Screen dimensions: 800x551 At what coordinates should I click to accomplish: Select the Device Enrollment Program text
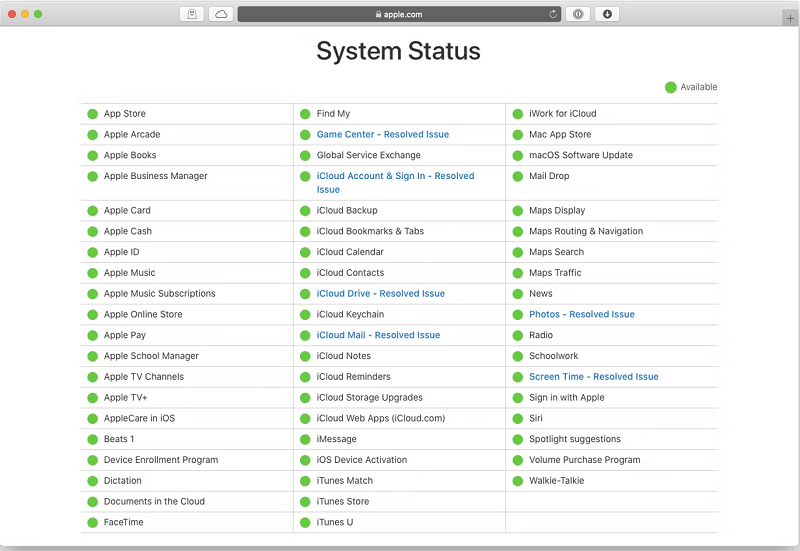(x=161, y=460)
